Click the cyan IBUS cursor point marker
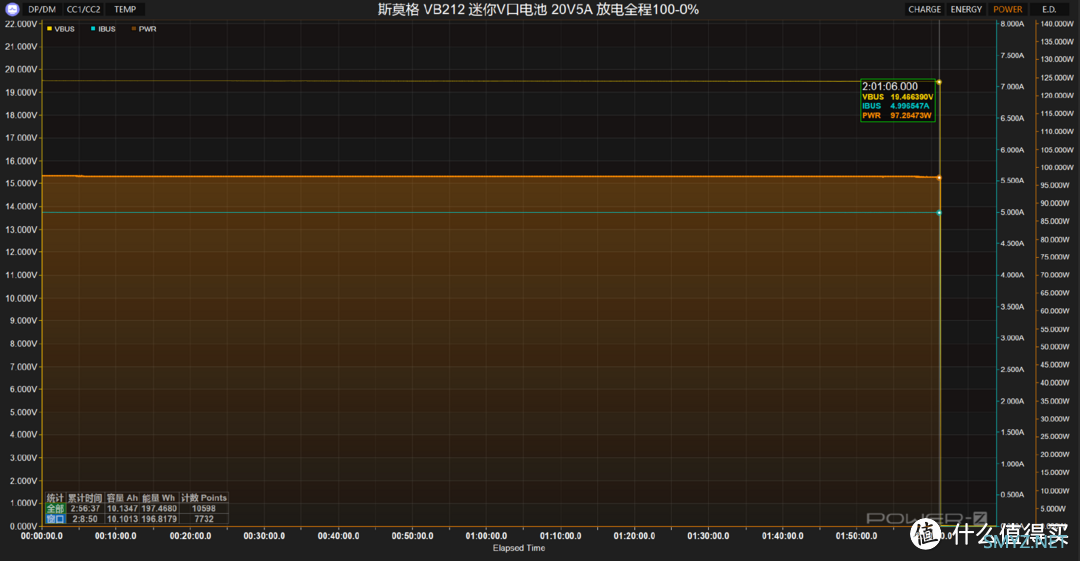 pos(939,213)
